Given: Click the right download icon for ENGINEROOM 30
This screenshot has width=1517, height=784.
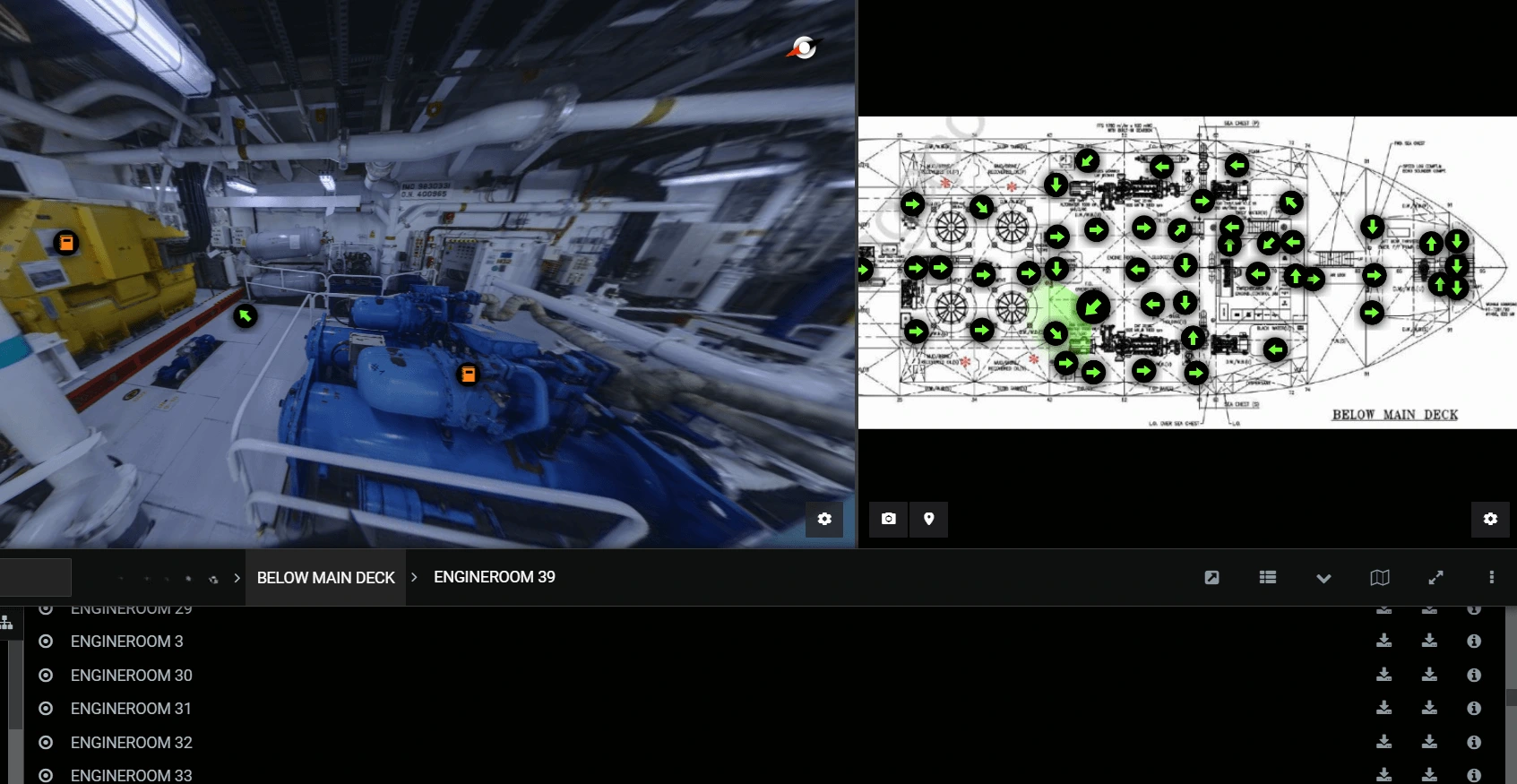Looking at the screenshot, I should click(x=1429, y=675).
